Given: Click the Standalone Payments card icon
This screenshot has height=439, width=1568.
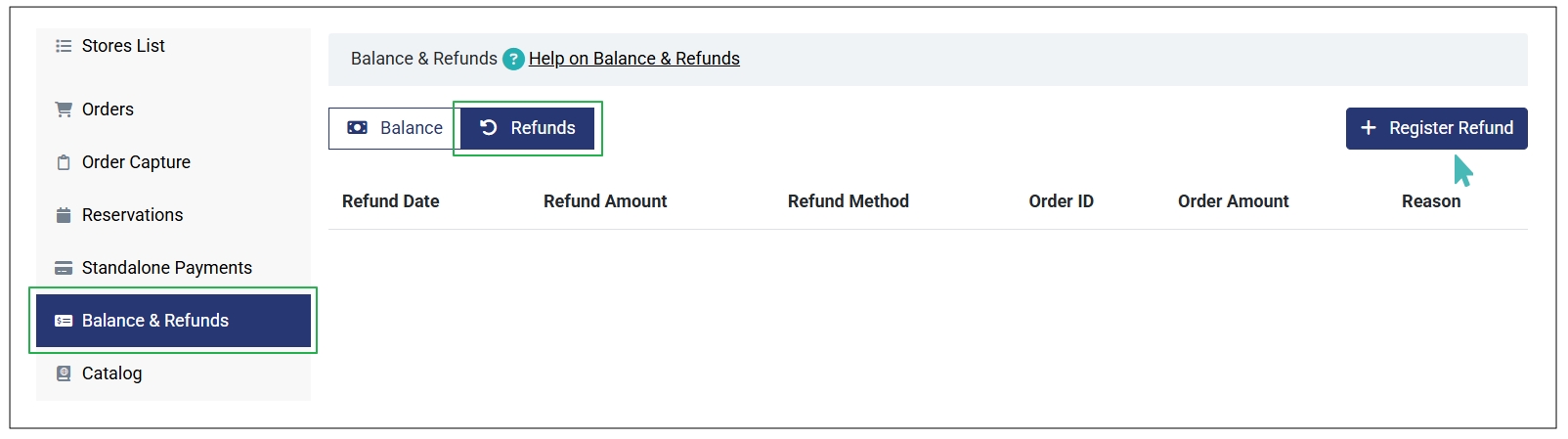Looking at the screenshot, I should pyautogui.click(x=64, y=268).
